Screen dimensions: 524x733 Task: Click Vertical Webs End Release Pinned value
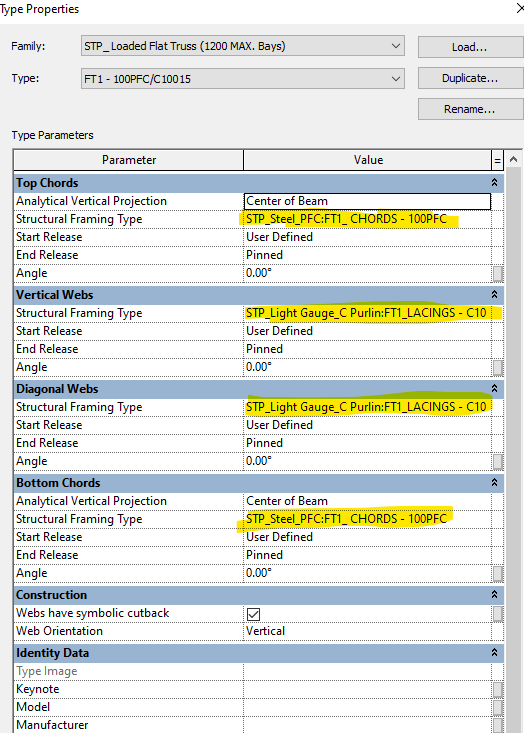click(x=367, y=349)
